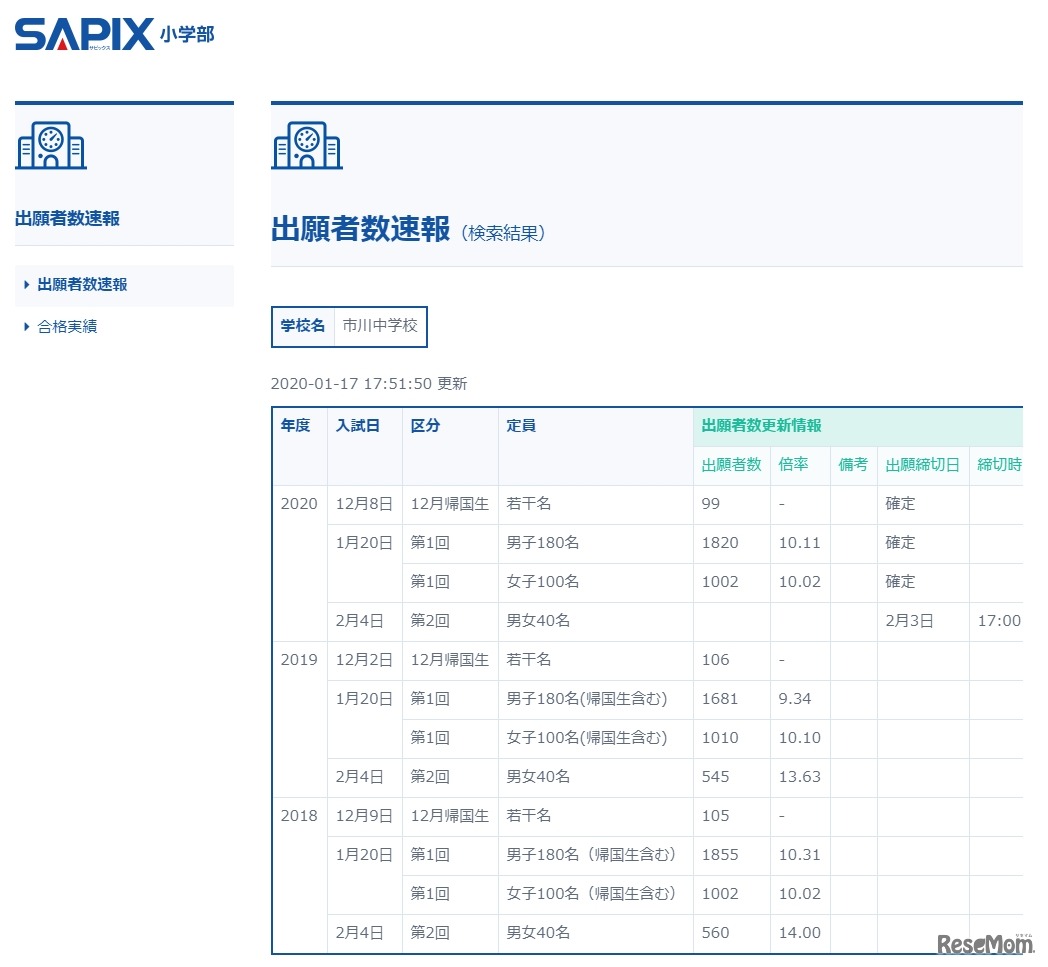Viewport: 1048px width, 967px height.
Task: Click the school building icon above main title
Action: pos(307,147)
